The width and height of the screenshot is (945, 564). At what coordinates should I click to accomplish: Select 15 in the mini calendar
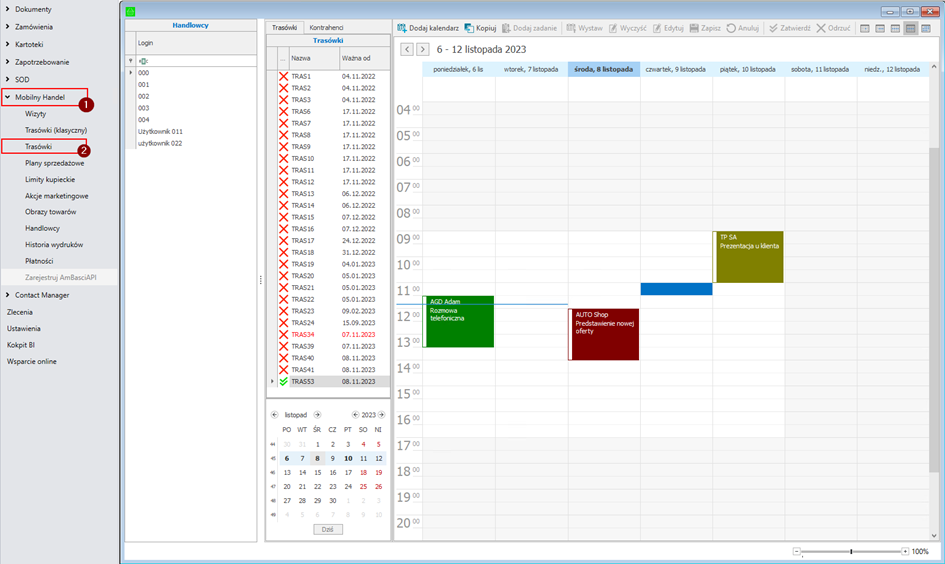(x=317, y=472)
